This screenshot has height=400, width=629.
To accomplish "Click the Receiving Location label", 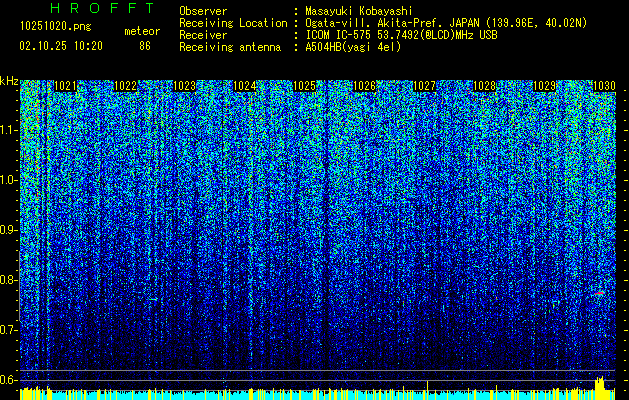I will pos(233,23).
